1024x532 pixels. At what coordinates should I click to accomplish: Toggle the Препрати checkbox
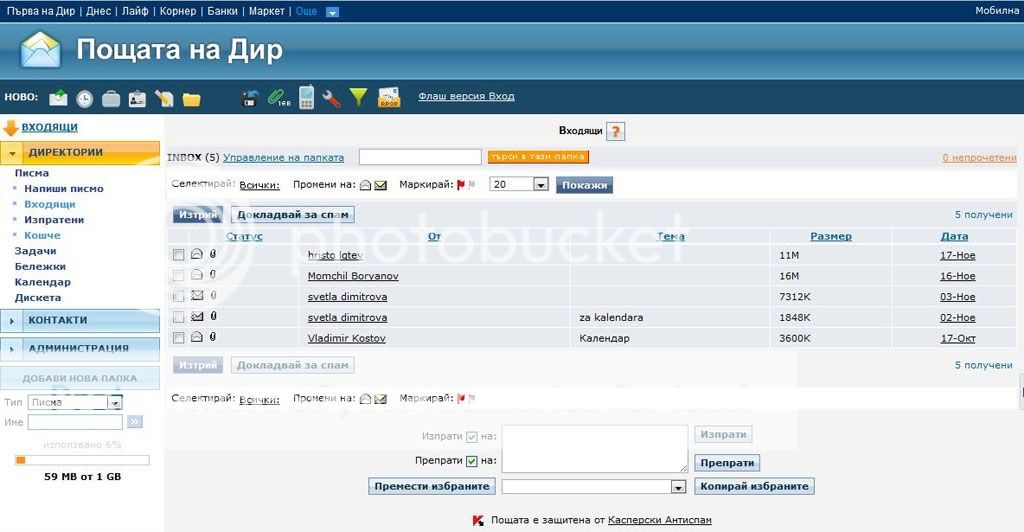pos(472,461)
